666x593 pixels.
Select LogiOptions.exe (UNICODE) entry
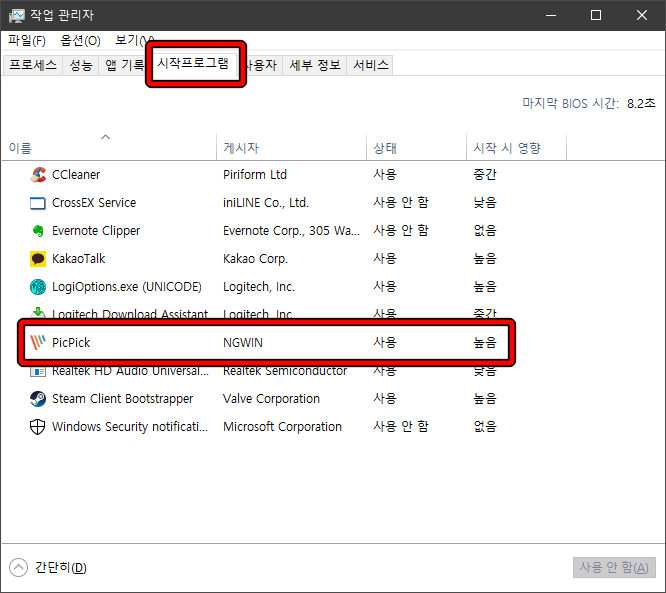[127, 287]
